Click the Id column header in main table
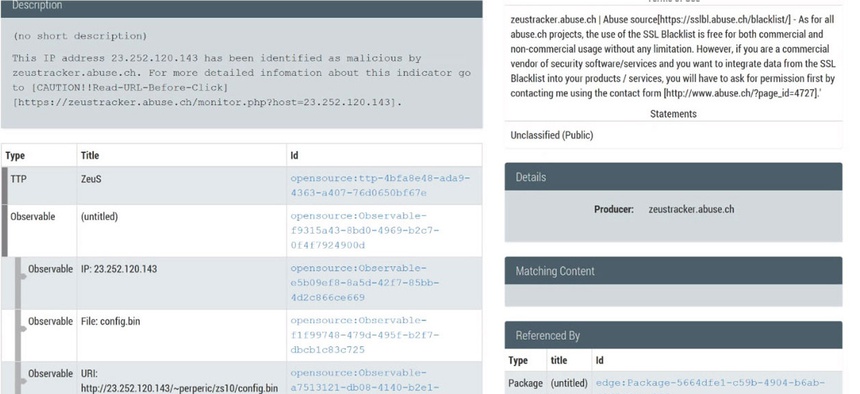The height and width of the screenshot is (394, 860). [295, 155]
